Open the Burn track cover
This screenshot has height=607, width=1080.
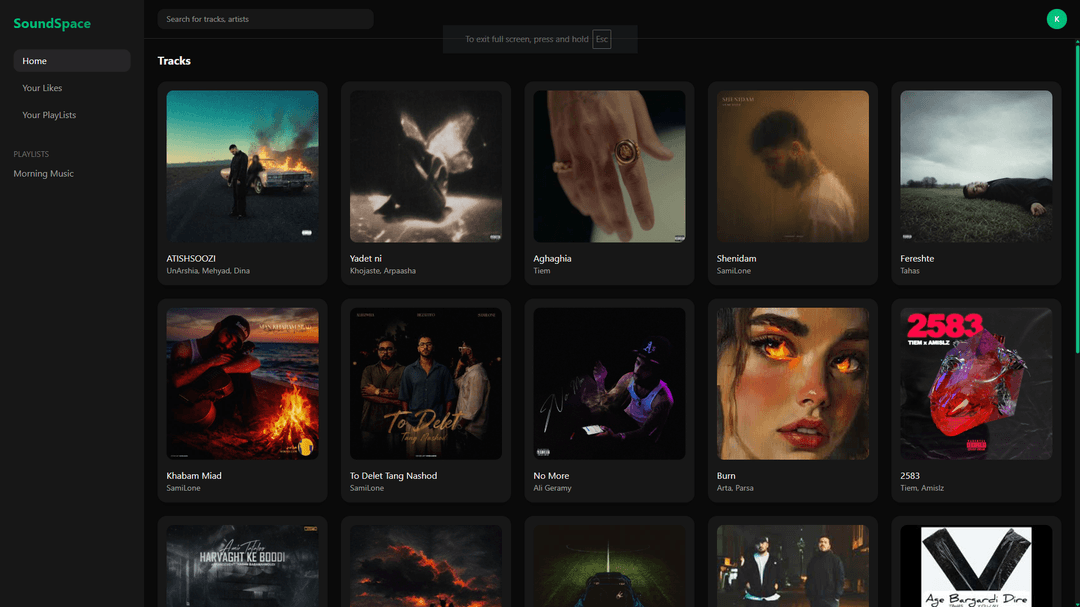[x=793, y=384]
